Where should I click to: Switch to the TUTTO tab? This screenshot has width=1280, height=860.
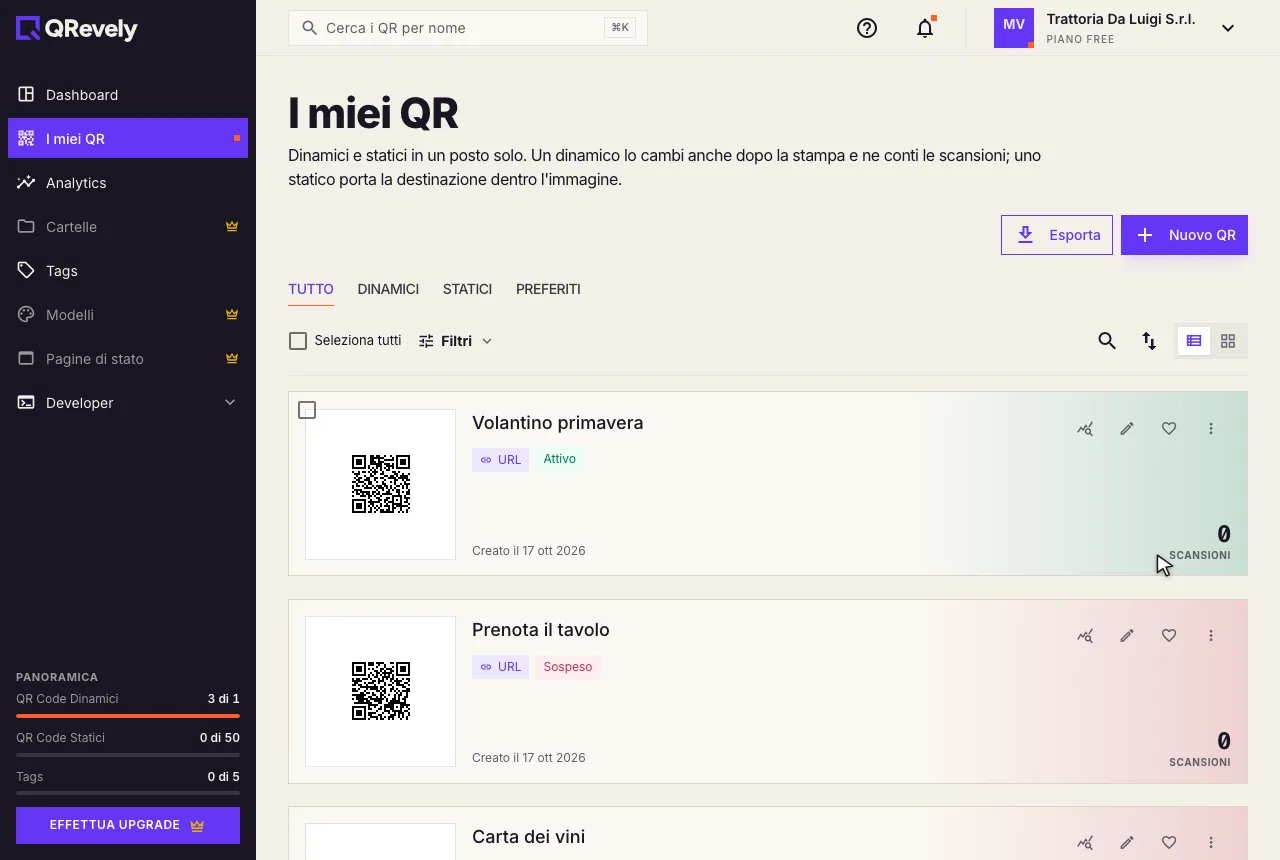pos(311,289)
